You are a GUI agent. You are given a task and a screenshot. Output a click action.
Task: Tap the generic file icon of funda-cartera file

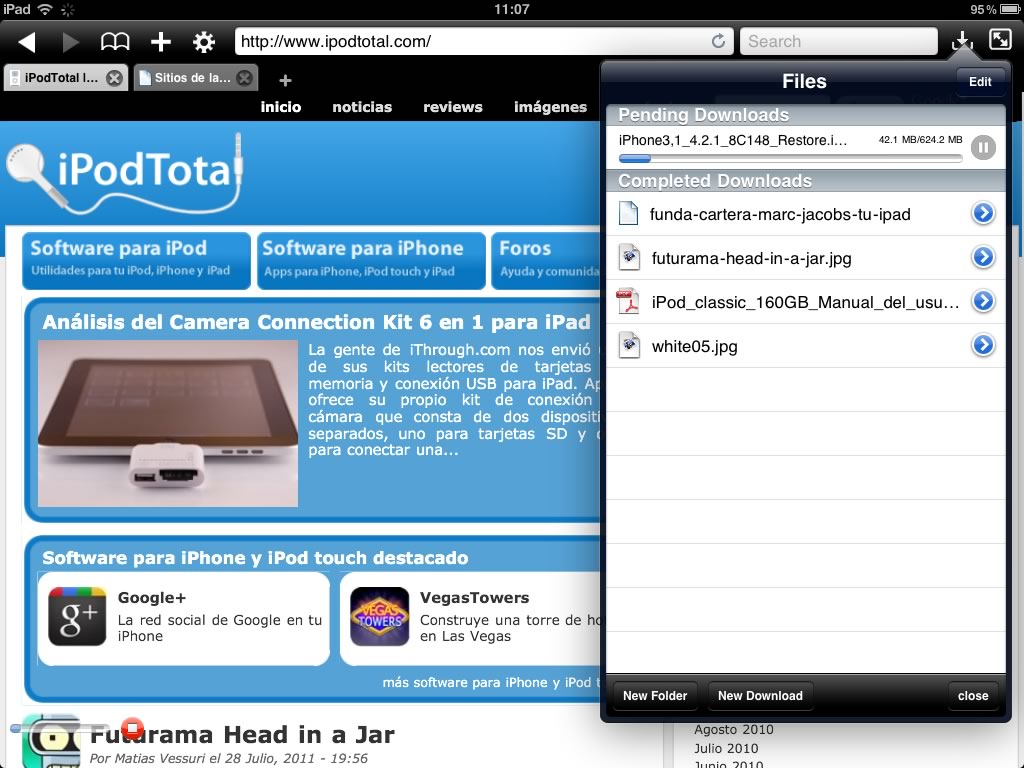pyautogui.click(x=628, y=214)
